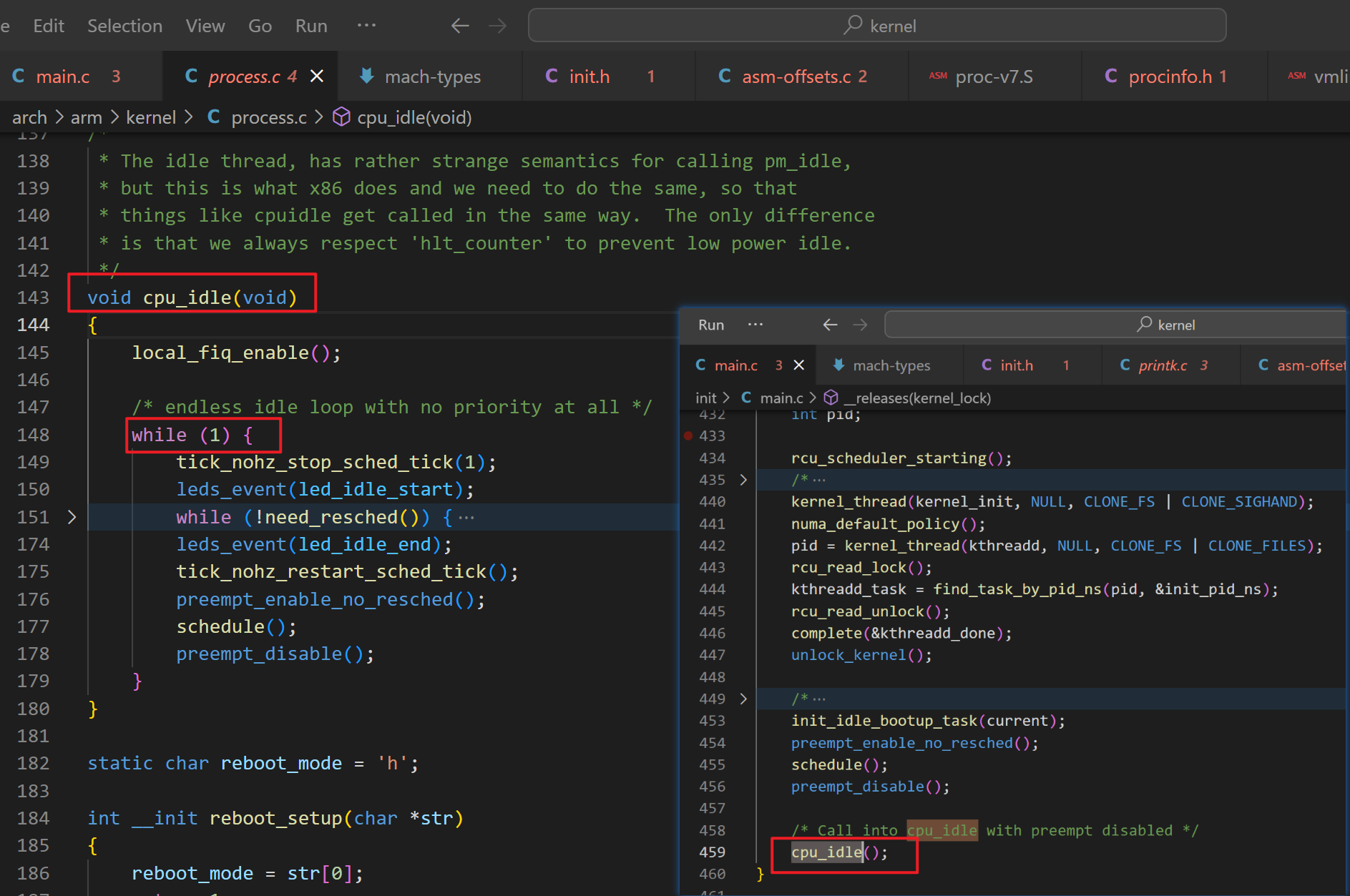Click complete(&kthreadd_done) on line 446
The height and width of the screenshot is (896, 1350).
[901, 633]
